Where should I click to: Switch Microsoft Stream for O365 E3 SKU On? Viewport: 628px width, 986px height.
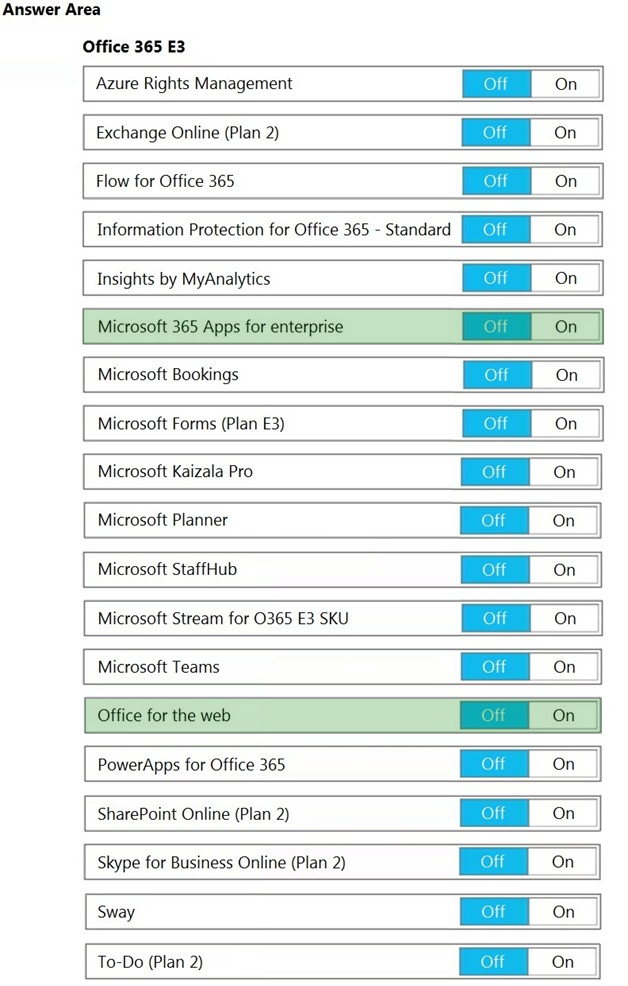(x=565, y=618)
